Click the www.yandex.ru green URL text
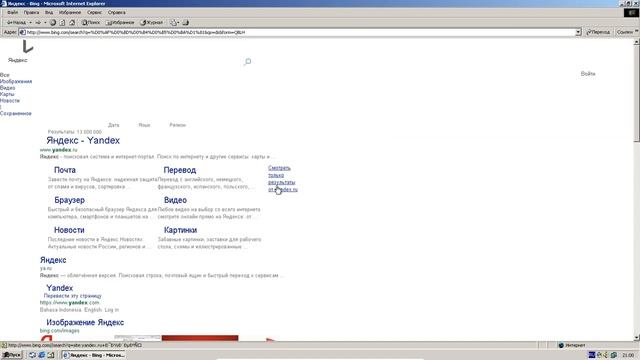The width and height of the screenshot is (640, 360). (58, 150)
